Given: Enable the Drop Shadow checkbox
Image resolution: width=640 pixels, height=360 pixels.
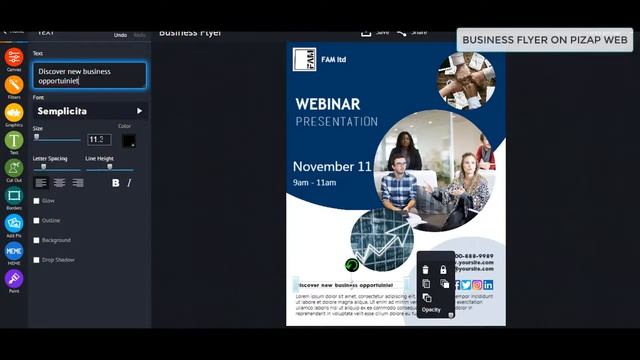Looking at the screenshot, I should (36, 260).
